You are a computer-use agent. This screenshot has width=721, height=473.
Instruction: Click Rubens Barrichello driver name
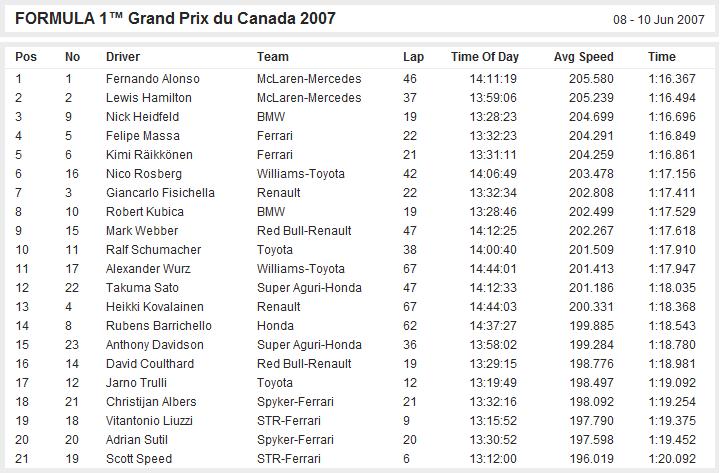[159, 325]
